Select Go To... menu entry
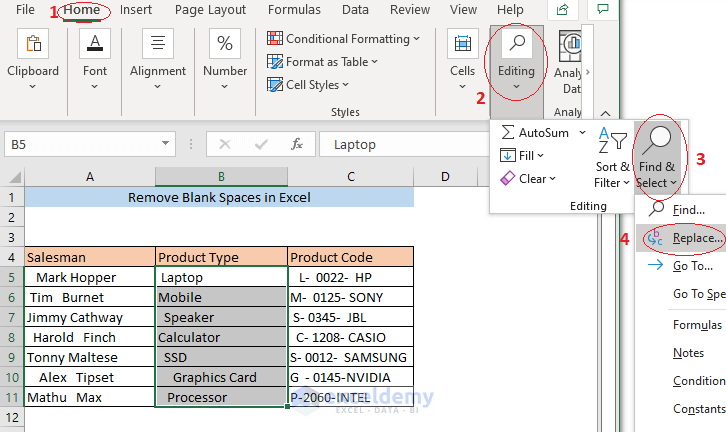 (692, 266)
